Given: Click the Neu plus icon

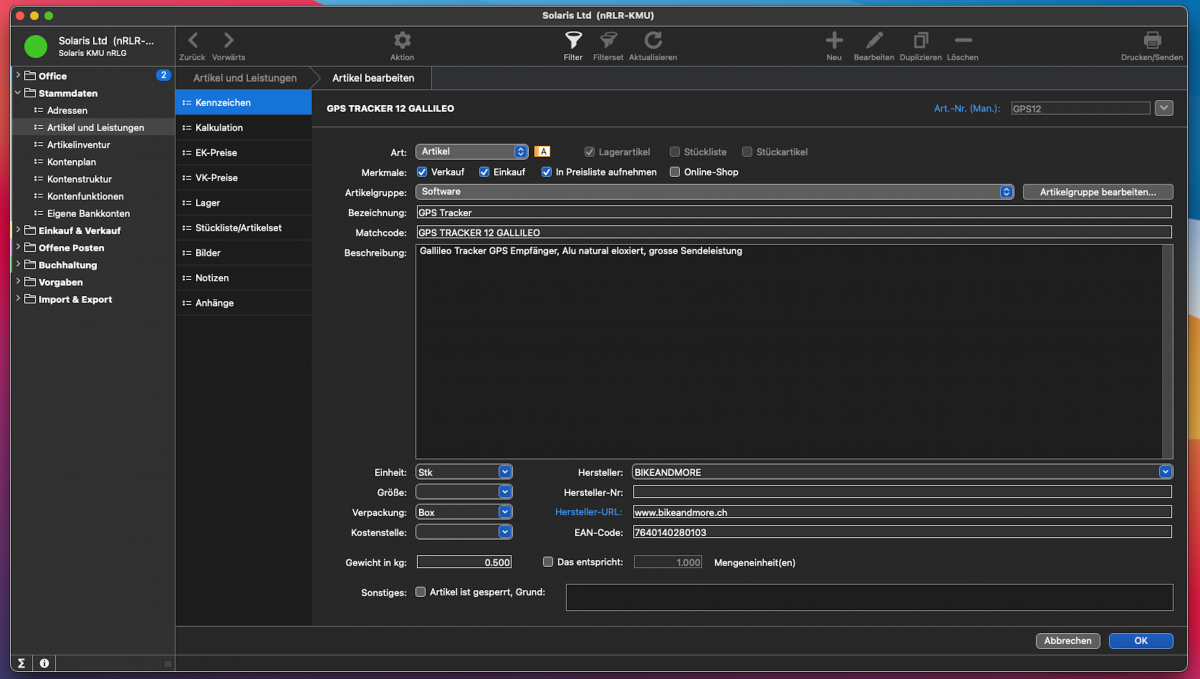Looking at the screenshot, I should tap(834, 41).
